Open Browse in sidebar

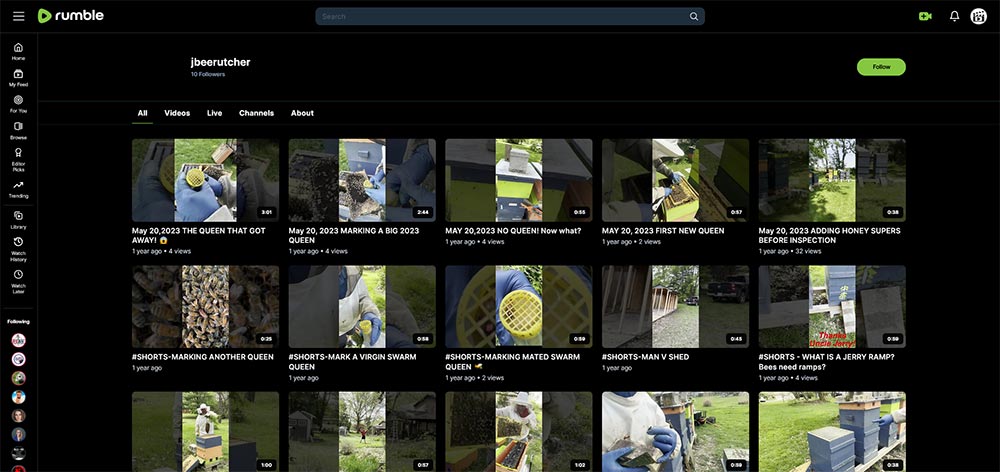(18, 131)
